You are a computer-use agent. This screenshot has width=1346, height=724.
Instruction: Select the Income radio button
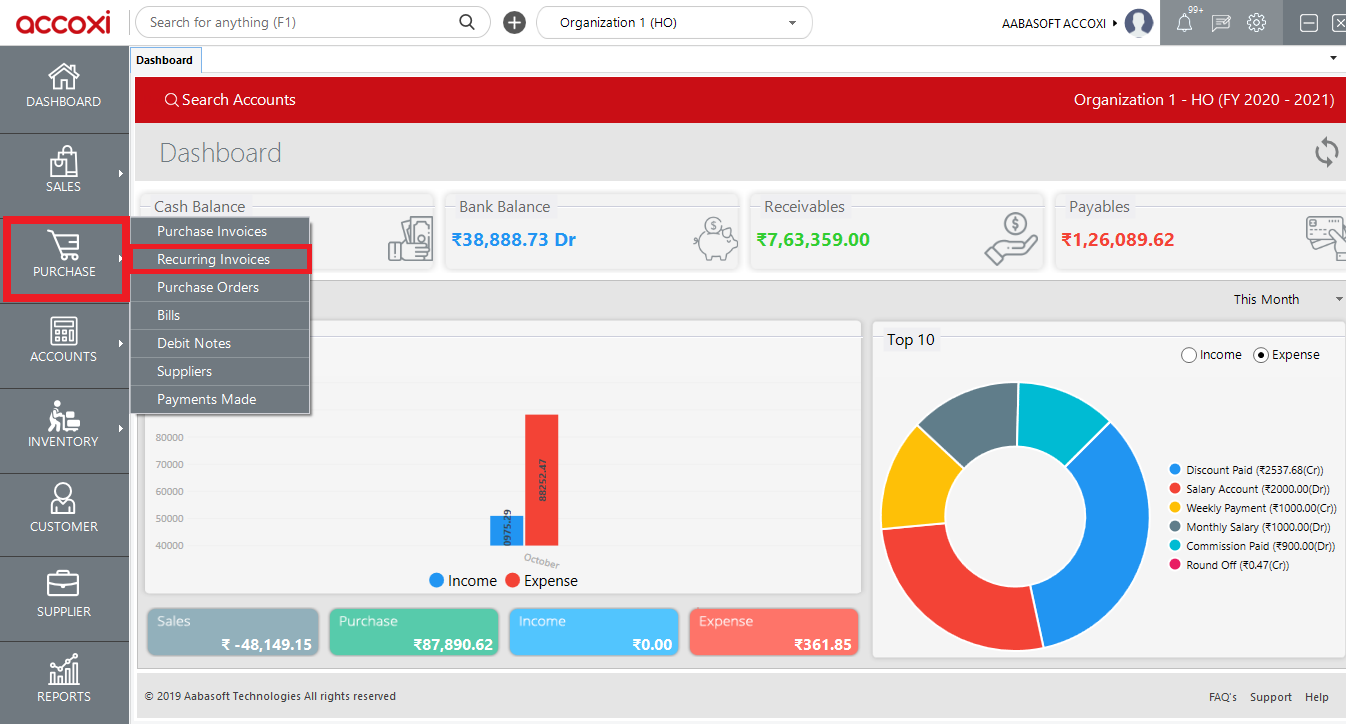click(1189, 354)
